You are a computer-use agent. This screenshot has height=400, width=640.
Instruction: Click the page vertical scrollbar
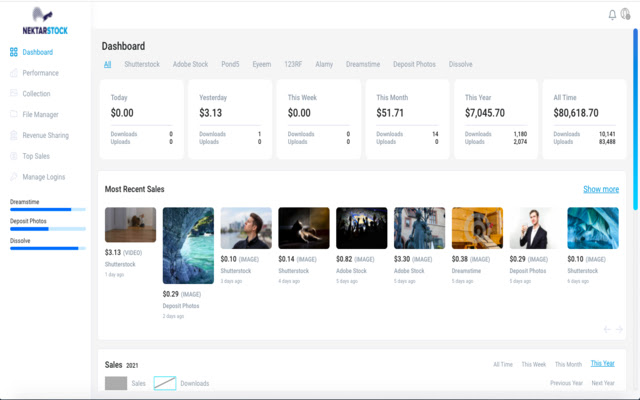click(x=635, y=119)
